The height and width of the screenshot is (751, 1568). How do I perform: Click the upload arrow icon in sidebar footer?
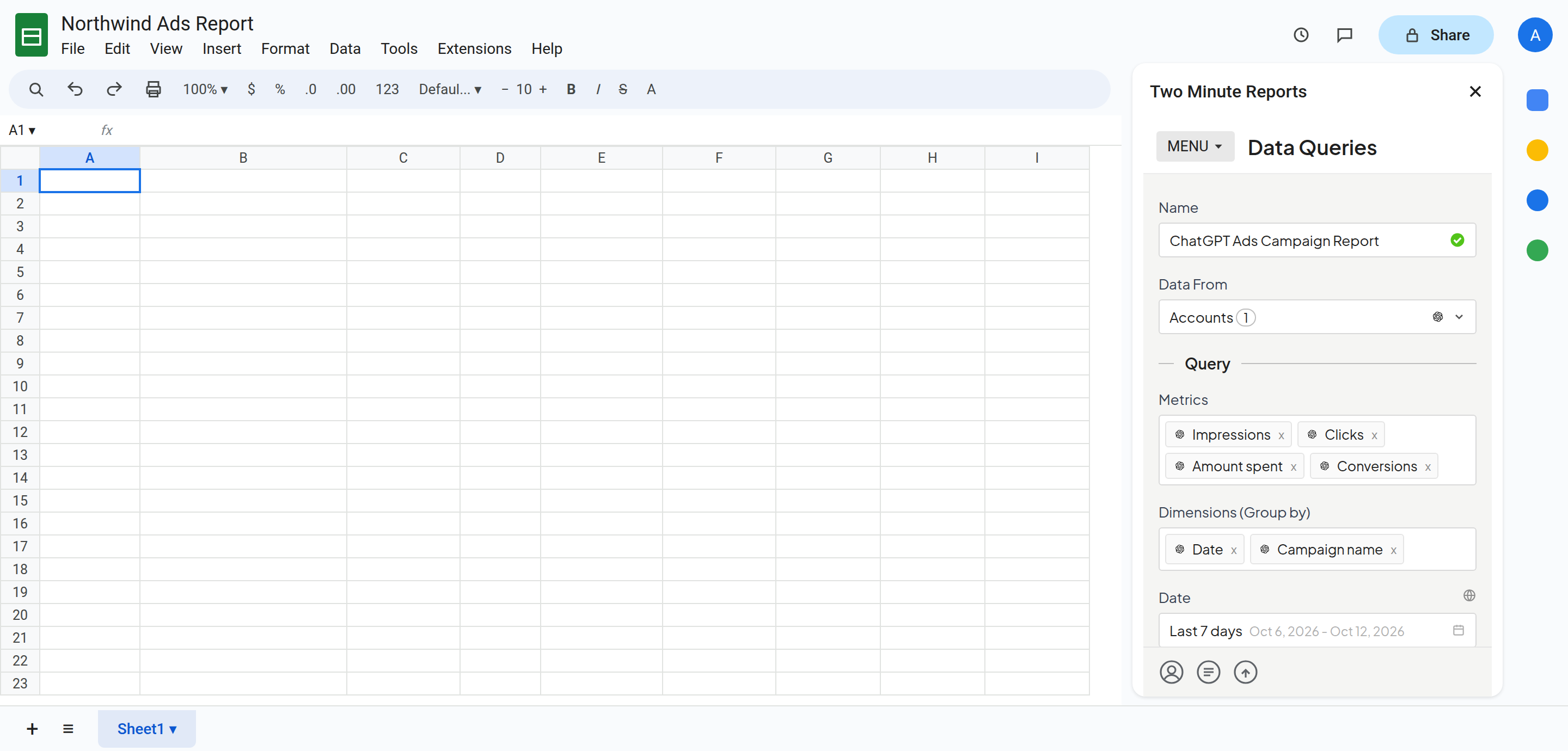click(x=1245, y=672)
